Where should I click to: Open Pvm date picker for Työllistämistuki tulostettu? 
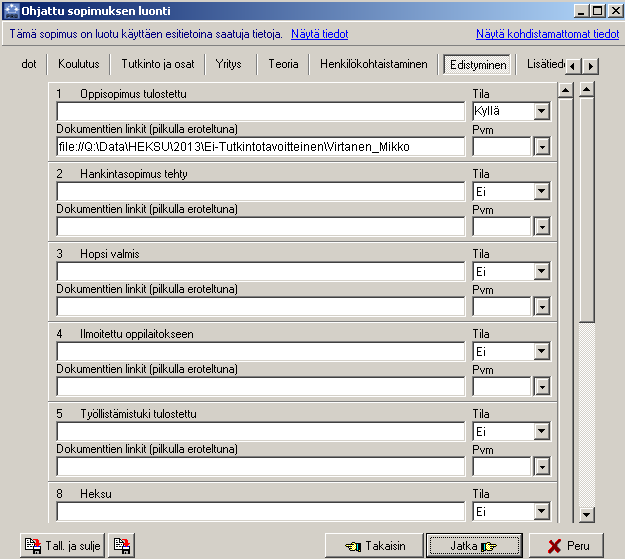[542, 466]
